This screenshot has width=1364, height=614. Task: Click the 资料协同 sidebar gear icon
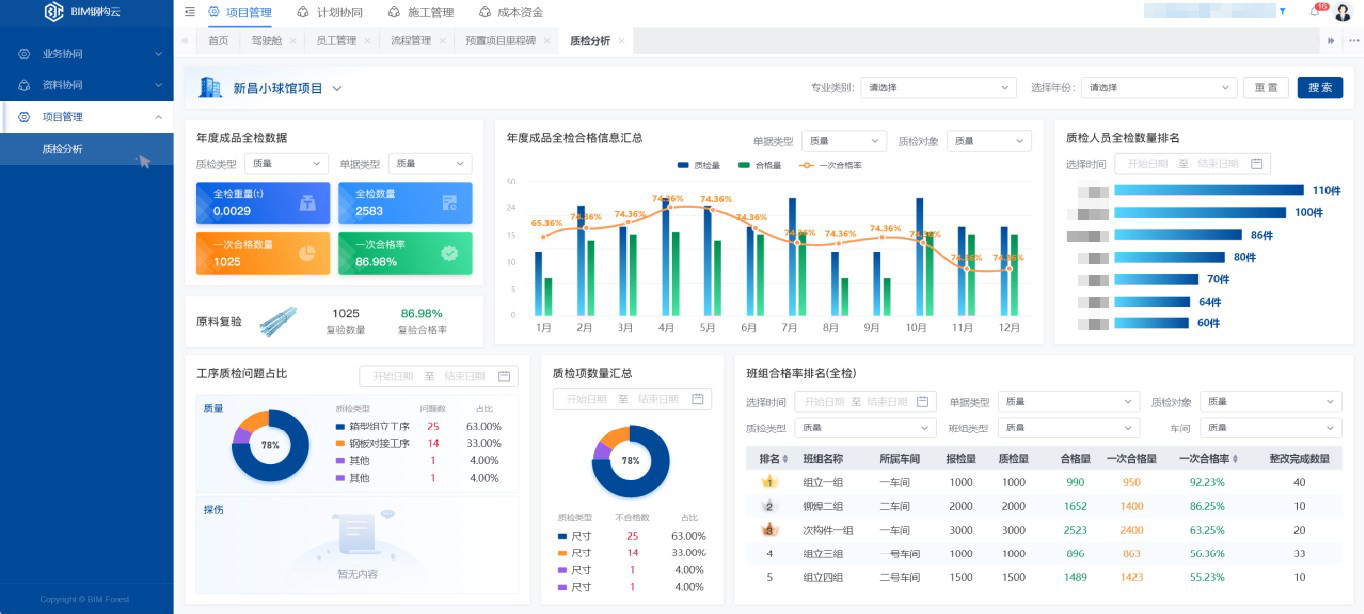click(x=24, y=85)
